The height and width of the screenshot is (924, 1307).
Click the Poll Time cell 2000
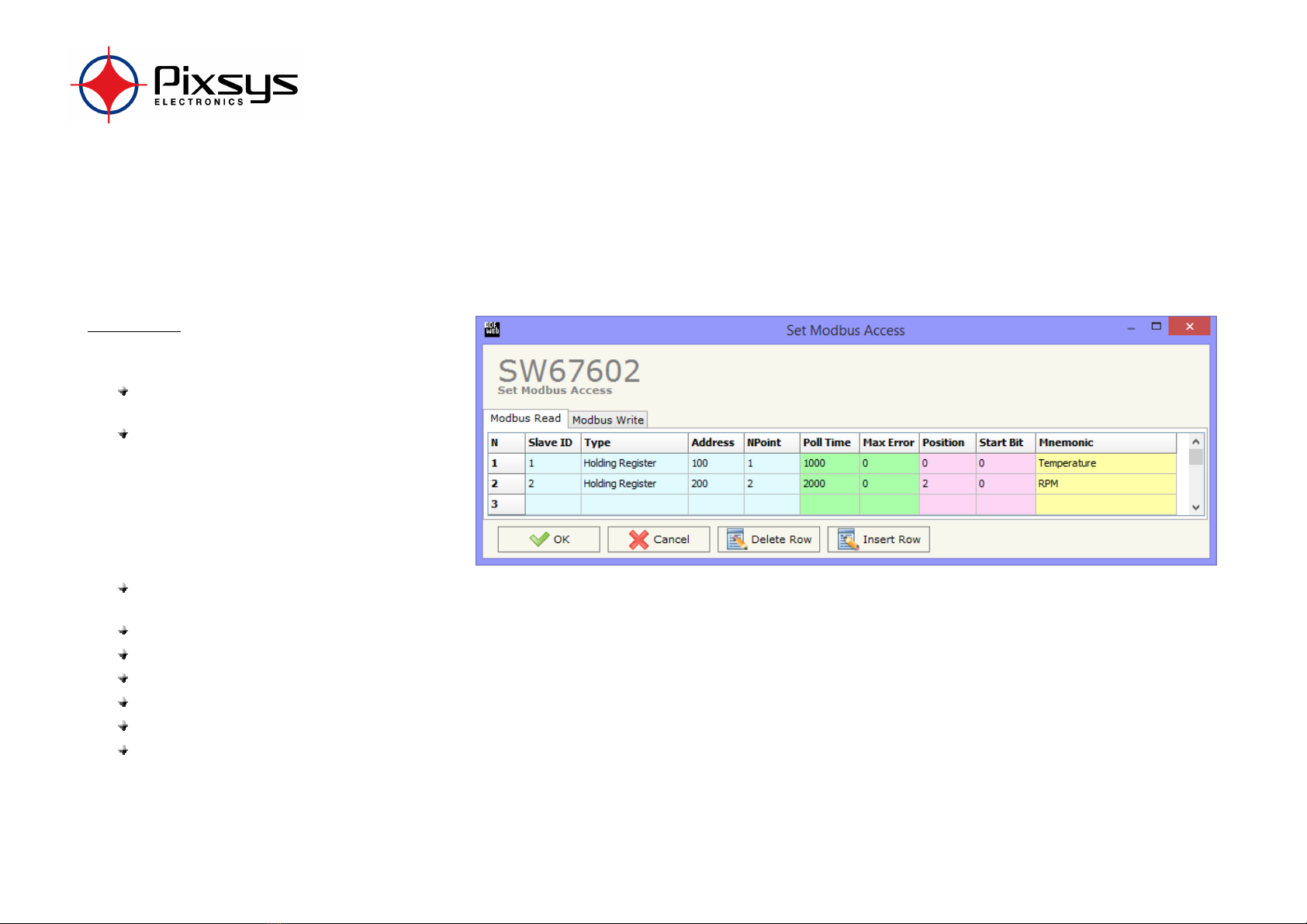830,483
